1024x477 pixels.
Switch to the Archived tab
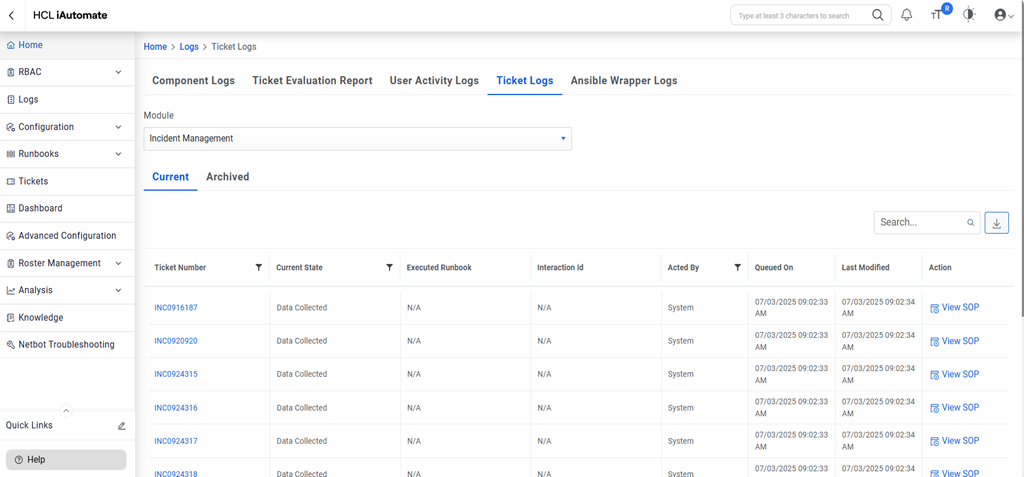click(x=227, y=177)
